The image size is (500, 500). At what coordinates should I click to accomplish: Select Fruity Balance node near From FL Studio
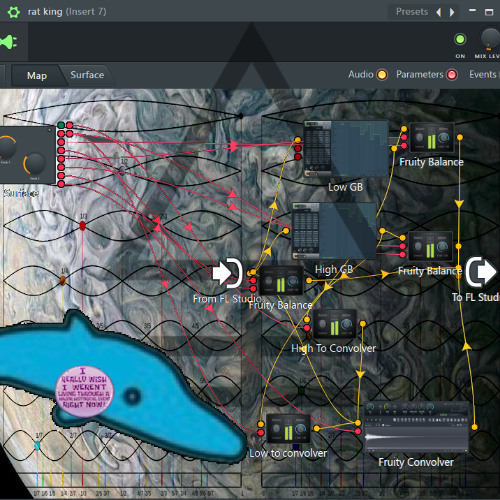(x=281, y=281)
